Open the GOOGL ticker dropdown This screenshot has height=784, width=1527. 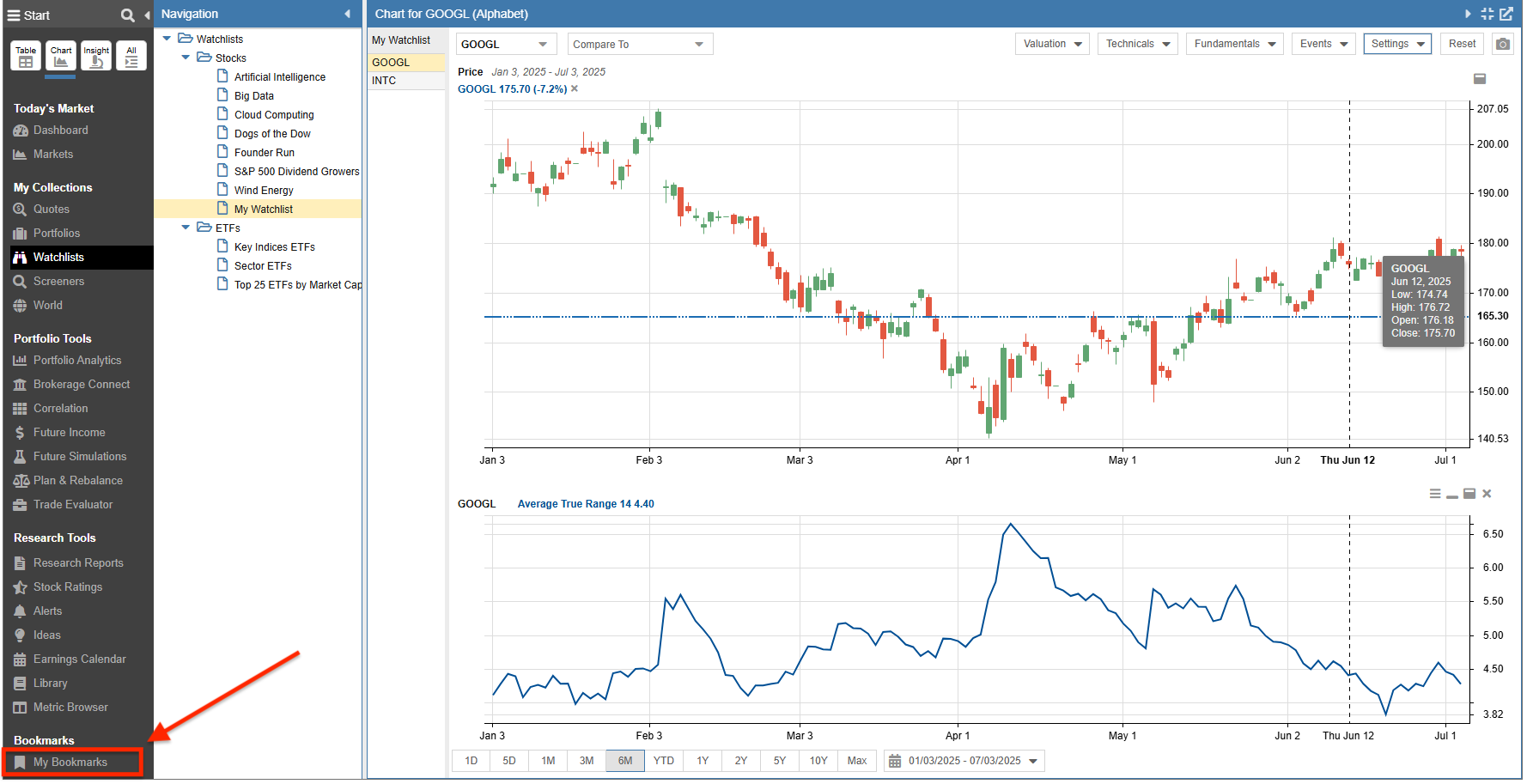506,45
